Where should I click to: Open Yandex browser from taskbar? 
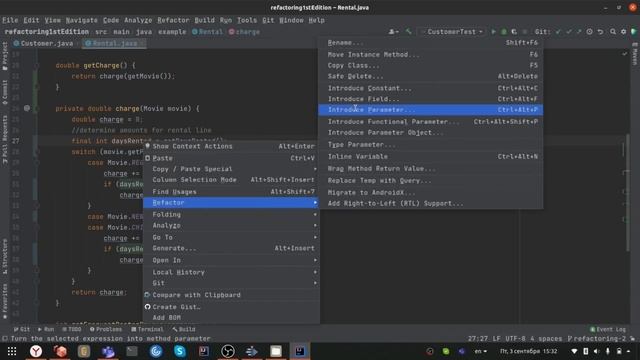click(36, 351)
